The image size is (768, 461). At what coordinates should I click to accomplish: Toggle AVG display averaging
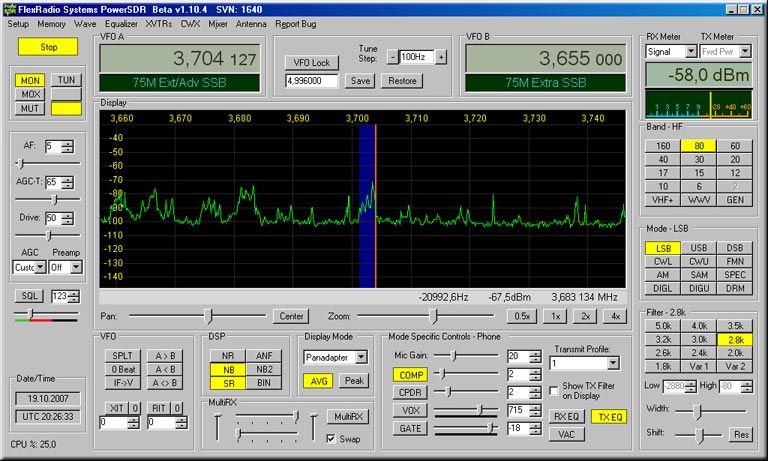click(318, 381)
